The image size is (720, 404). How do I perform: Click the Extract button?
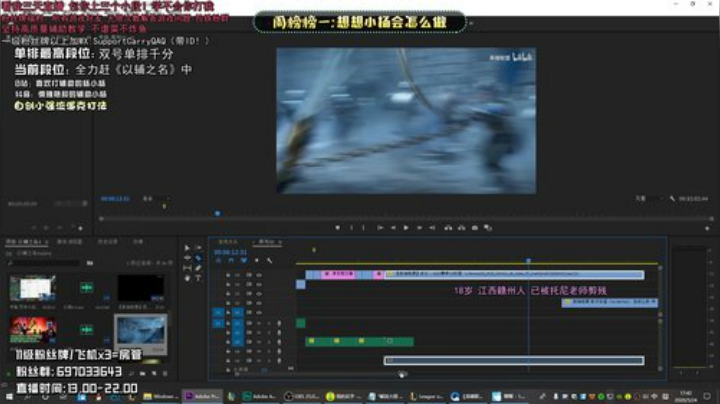click(461, 228)
